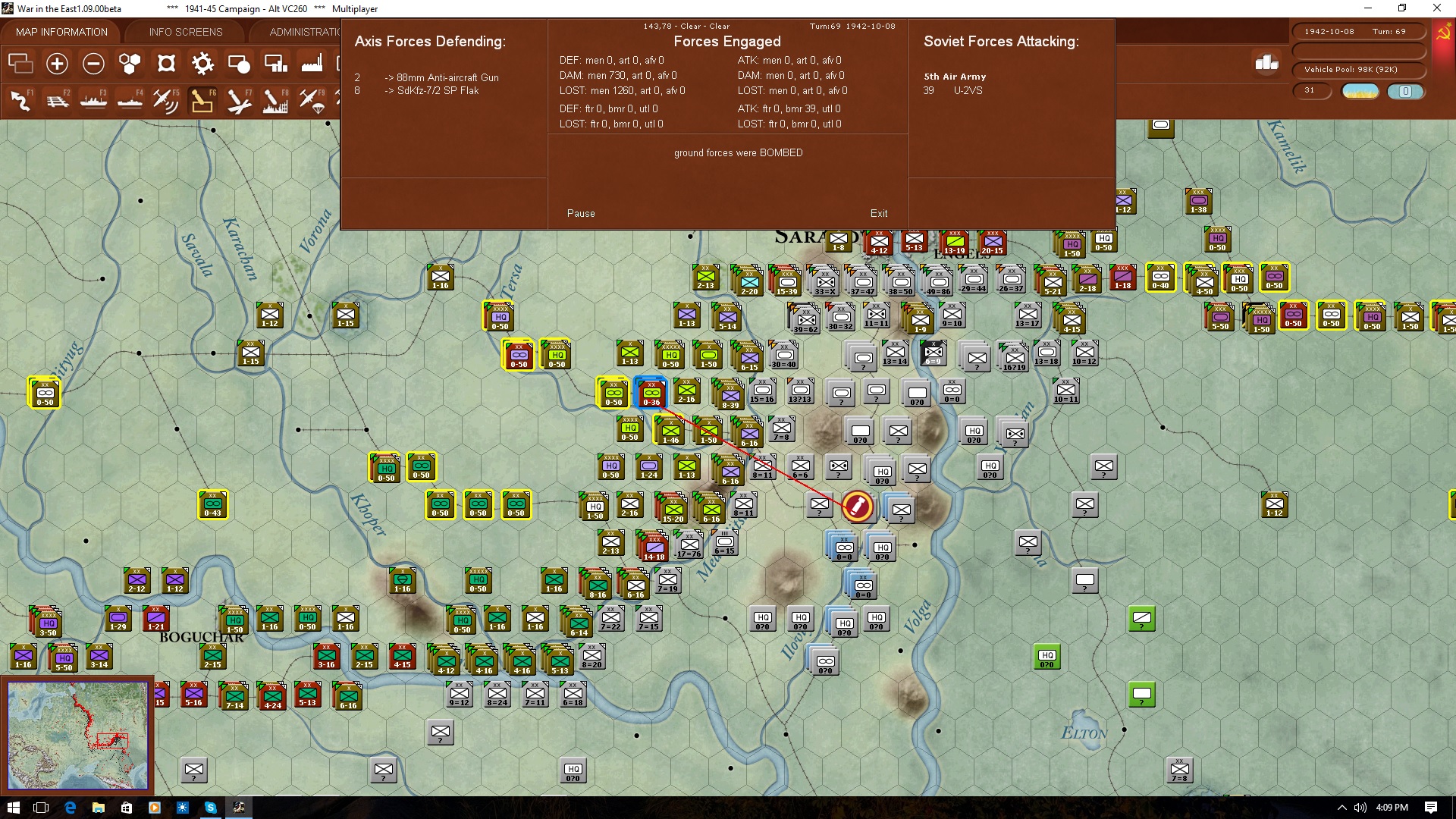Select the red unit stack 15-39
The height and width of the screenshot is (819, 1456).
(786, 281)
